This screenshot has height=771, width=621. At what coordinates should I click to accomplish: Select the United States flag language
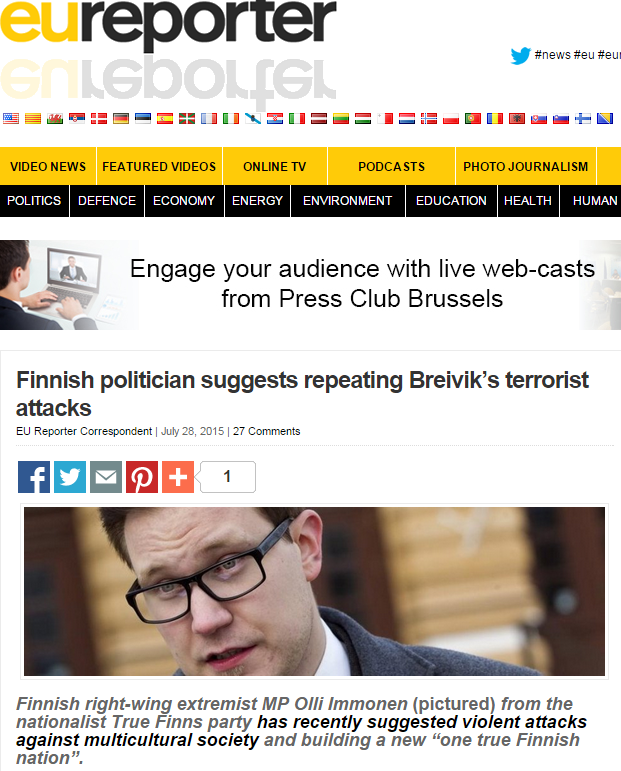(11, 119)
